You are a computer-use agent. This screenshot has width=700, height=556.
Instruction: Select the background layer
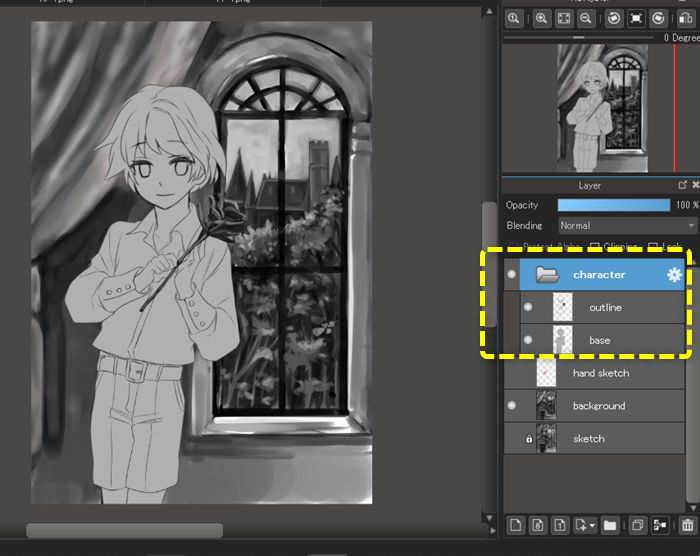tap(594, 406)
